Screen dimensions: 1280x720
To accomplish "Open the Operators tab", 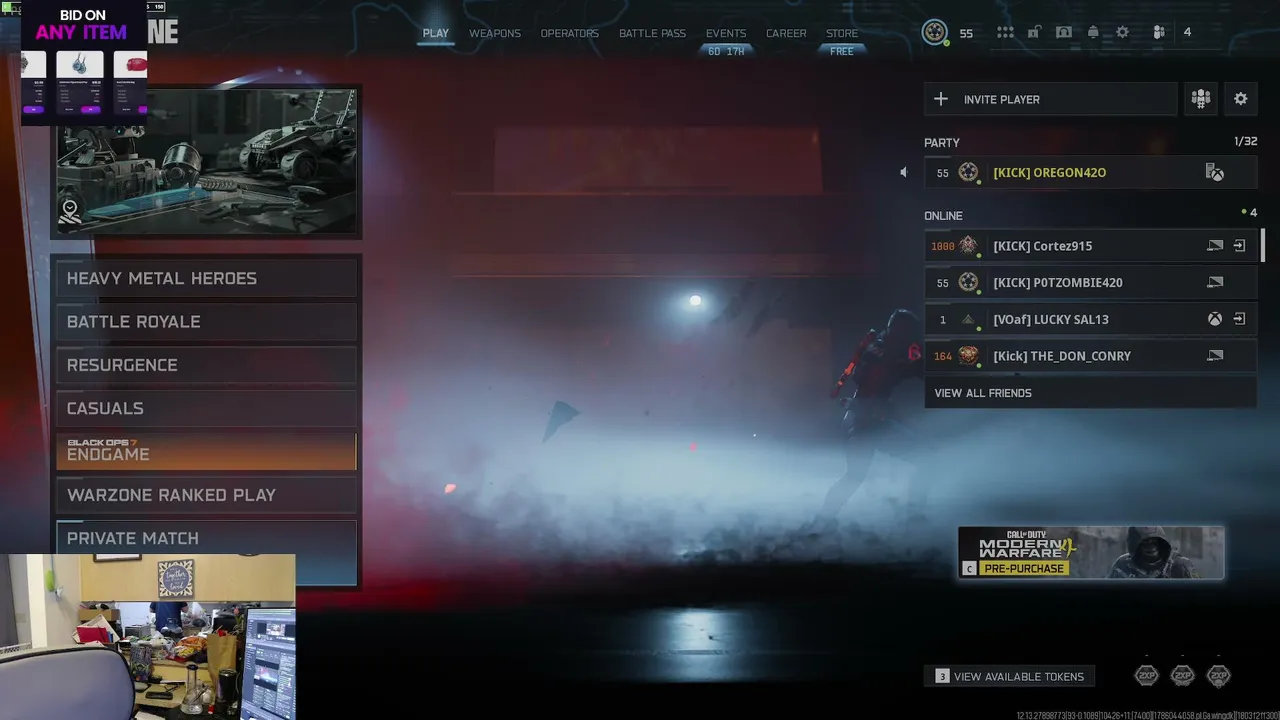I will (570, 33).
